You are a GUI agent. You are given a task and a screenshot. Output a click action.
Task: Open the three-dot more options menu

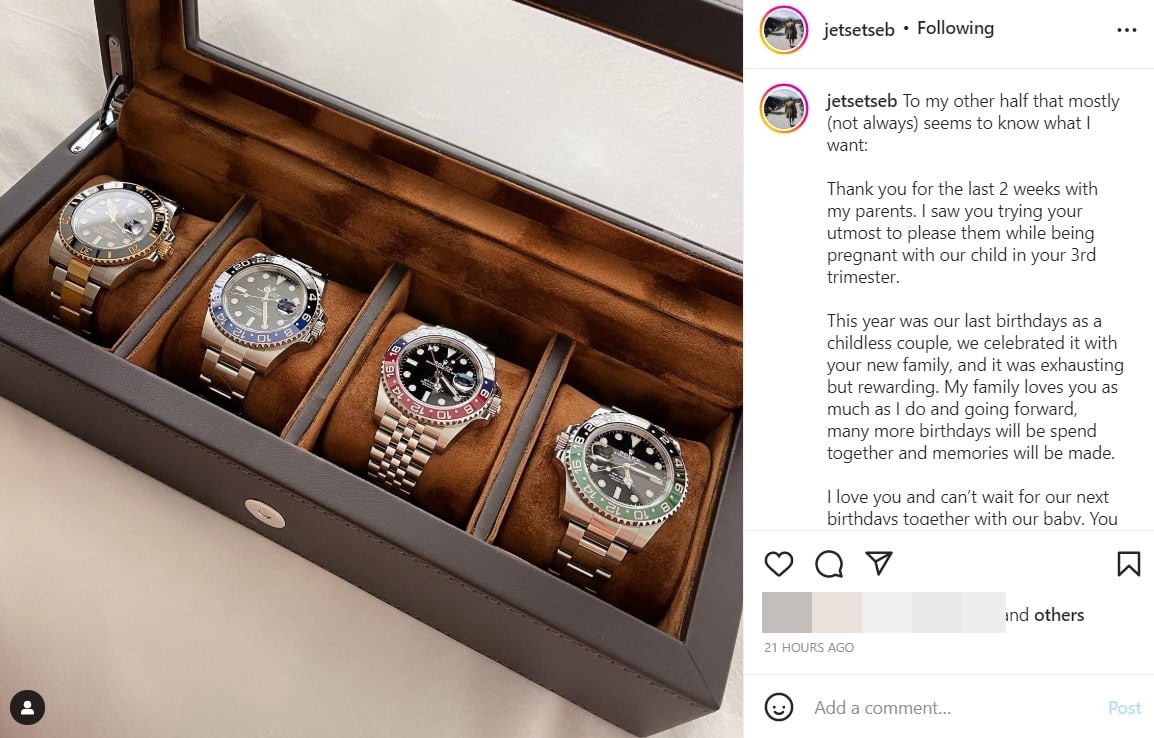[1126, 30]
